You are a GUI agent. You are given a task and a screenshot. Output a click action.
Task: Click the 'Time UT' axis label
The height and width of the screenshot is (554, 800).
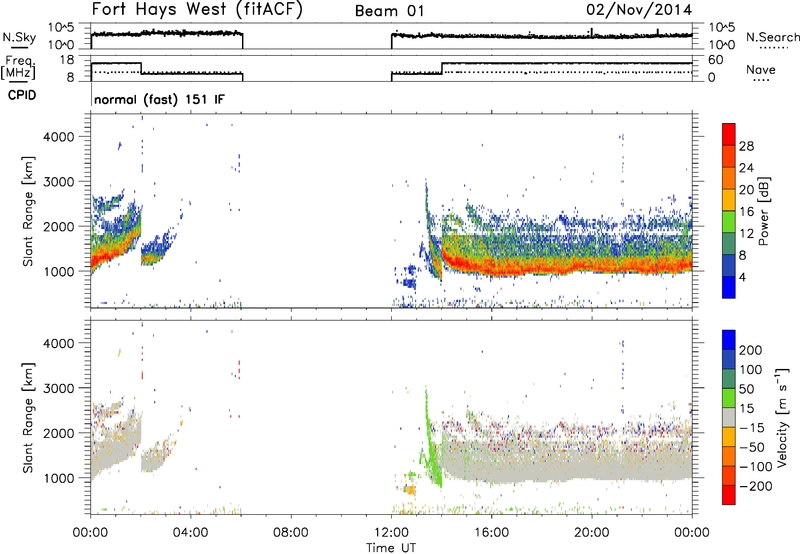point(391,548)
